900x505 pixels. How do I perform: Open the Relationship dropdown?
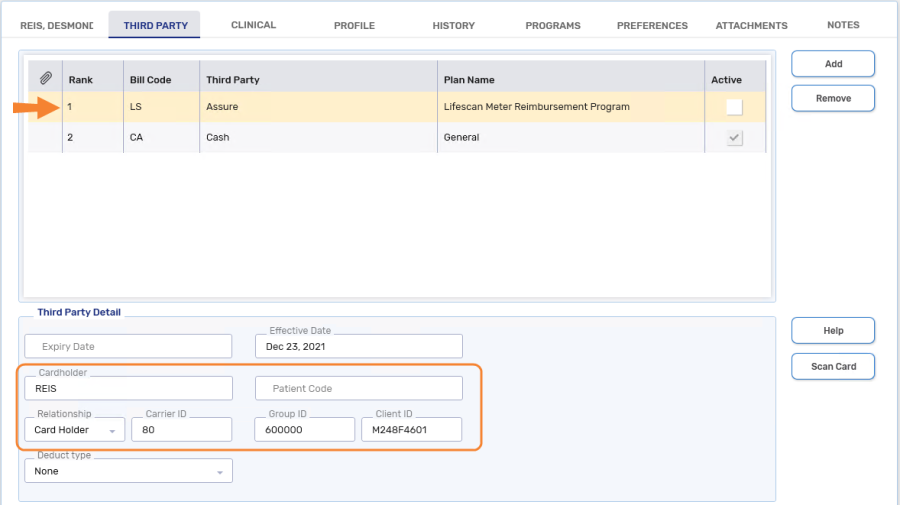(x=75, y=430)
